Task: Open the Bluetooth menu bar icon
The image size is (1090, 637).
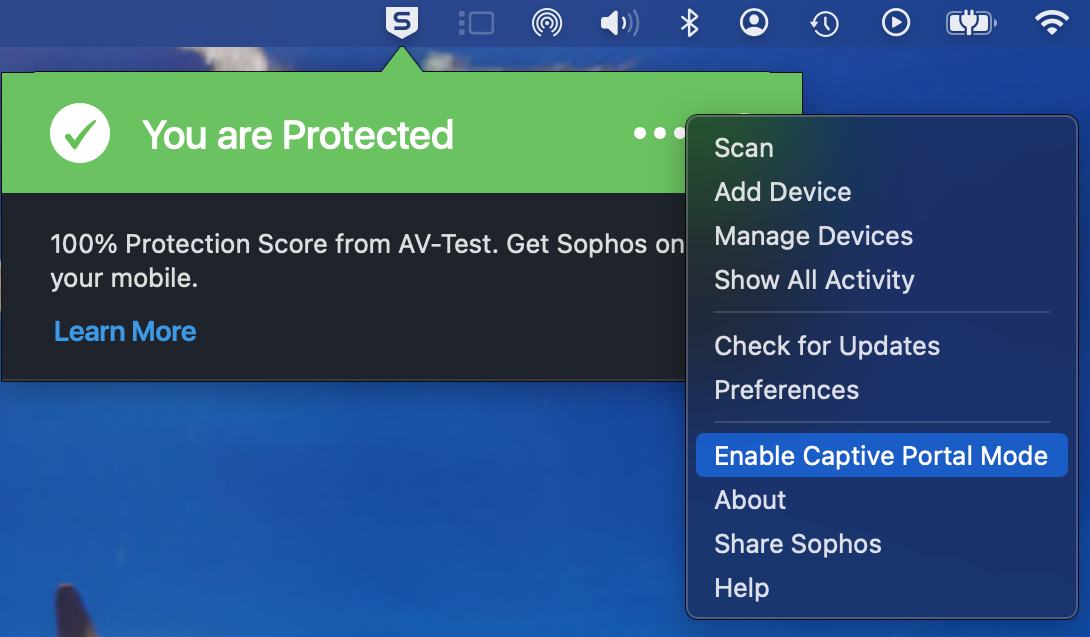Action: pyautogui.click(x=689, y=22)
